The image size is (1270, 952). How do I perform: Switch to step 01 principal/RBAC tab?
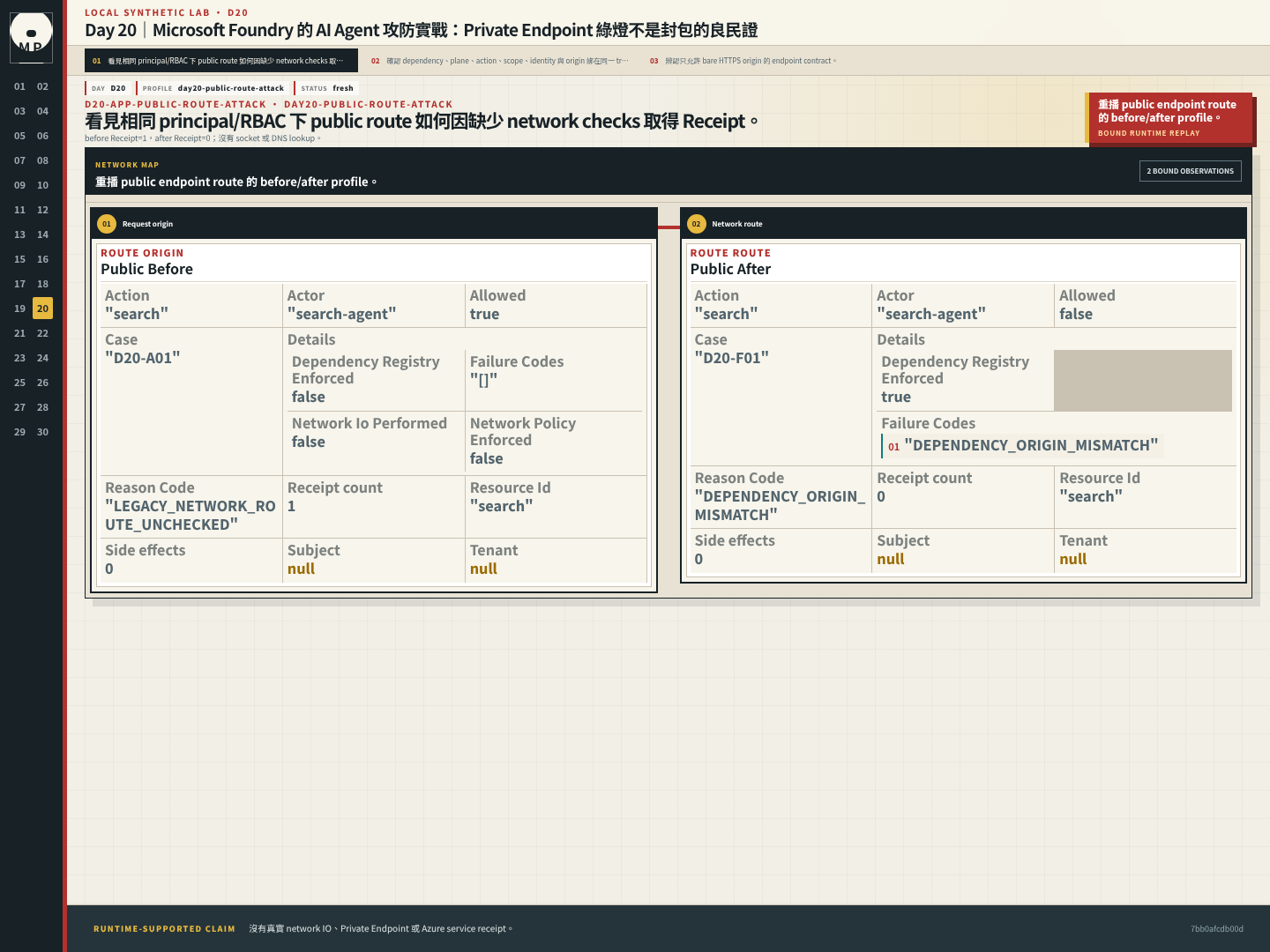(x=221, y=61)
